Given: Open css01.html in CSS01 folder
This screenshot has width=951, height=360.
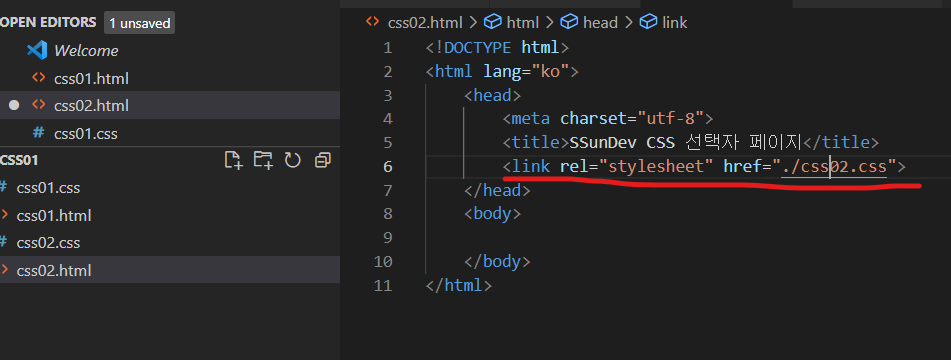Looking at the screenshot, I should (54, 216).
